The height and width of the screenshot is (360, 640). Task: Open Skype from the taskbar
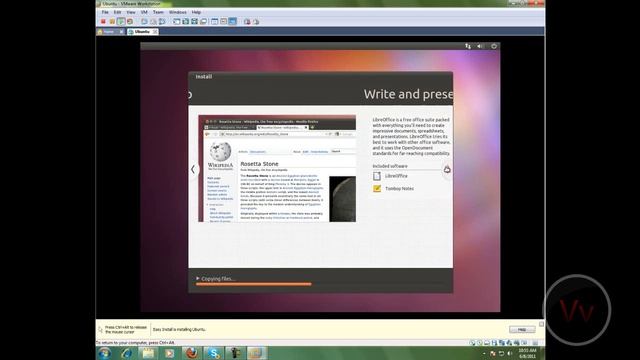point(213,353)
